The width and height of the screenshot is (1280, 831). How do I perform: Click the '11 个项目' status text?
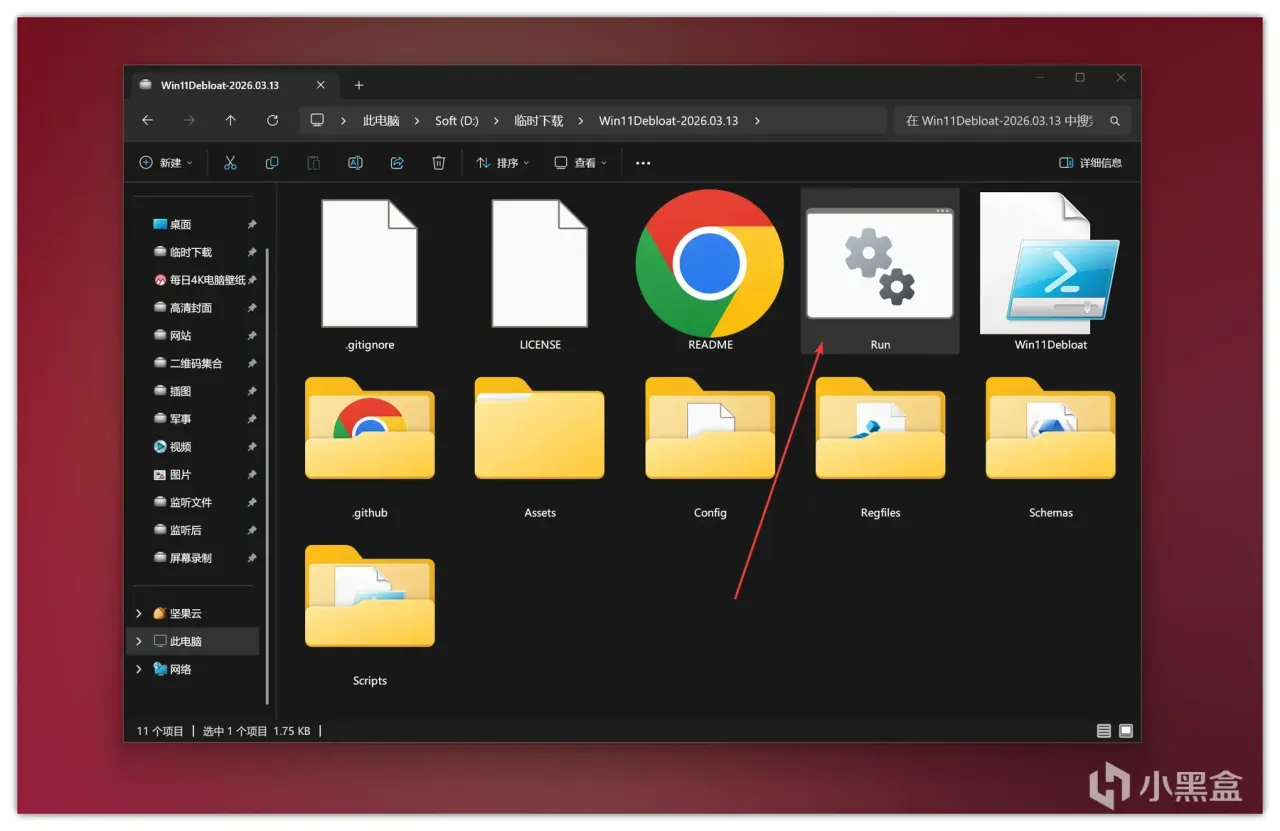(x=160, y=731)
